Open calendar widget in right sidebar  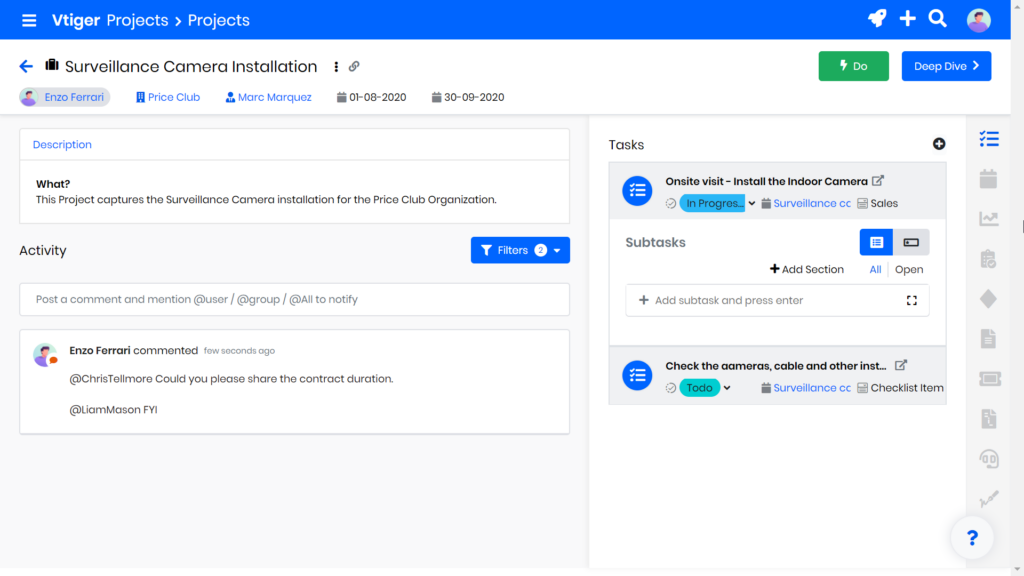tap(988, 179)
